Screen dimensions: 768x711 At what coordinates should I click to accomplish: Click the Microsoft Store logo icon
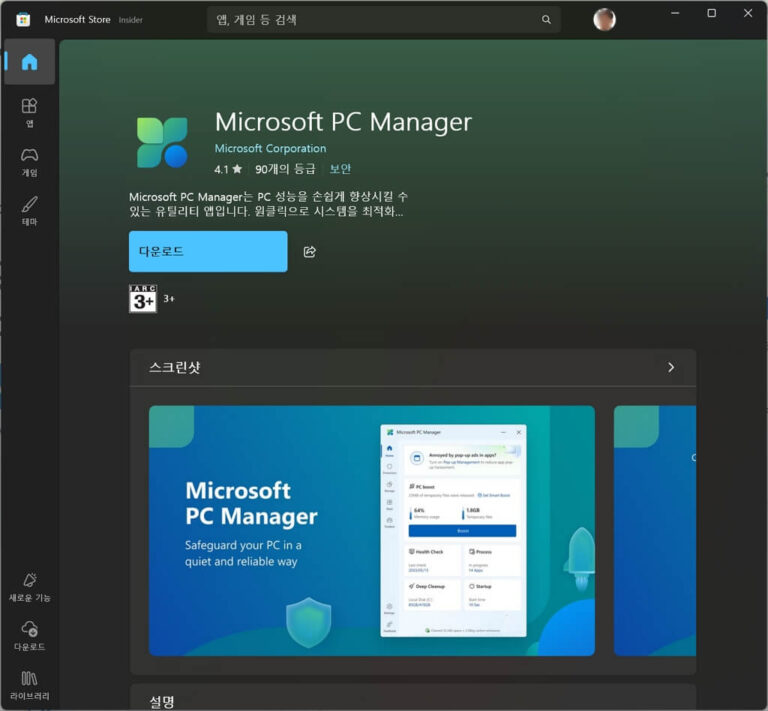point(23,20)
